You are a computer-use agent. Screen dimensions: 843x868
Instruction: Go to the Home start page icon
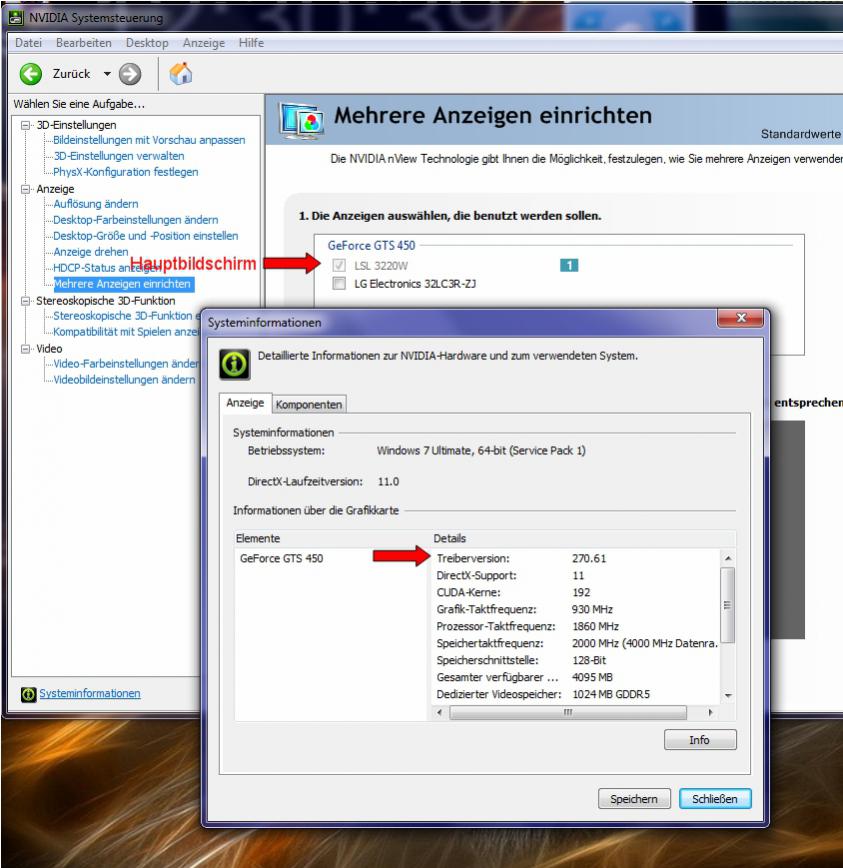coord(180,74)
